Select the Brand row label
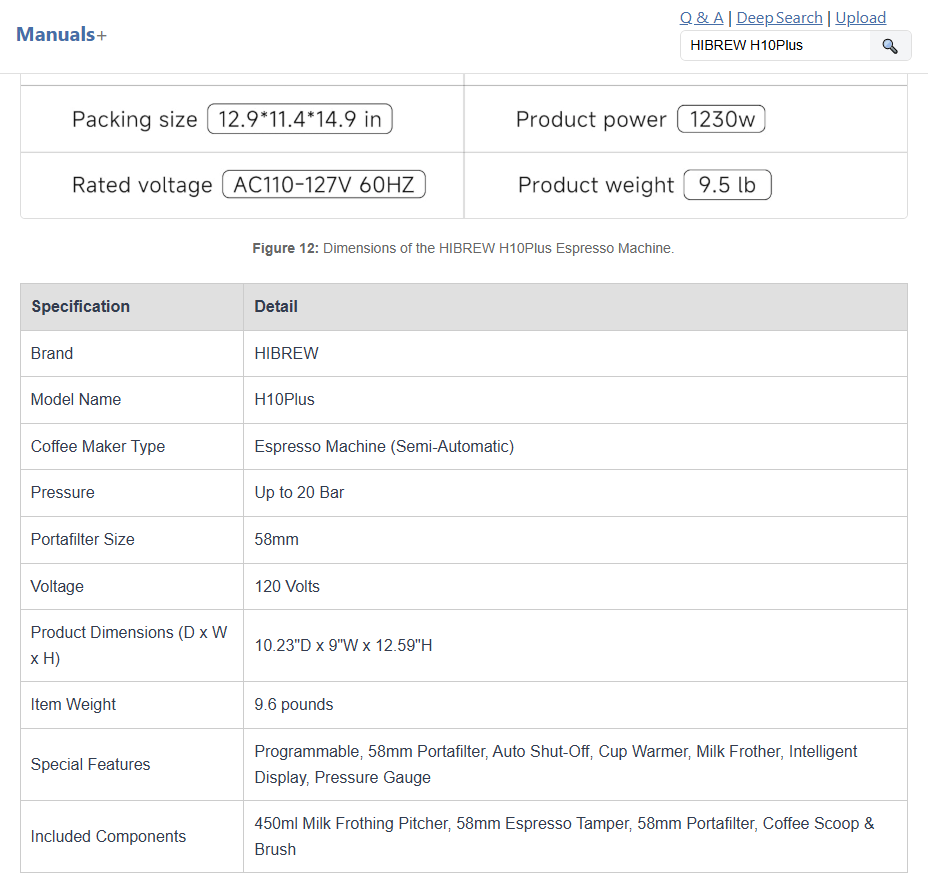Screen dimensions: 929x894 (52, 354)
